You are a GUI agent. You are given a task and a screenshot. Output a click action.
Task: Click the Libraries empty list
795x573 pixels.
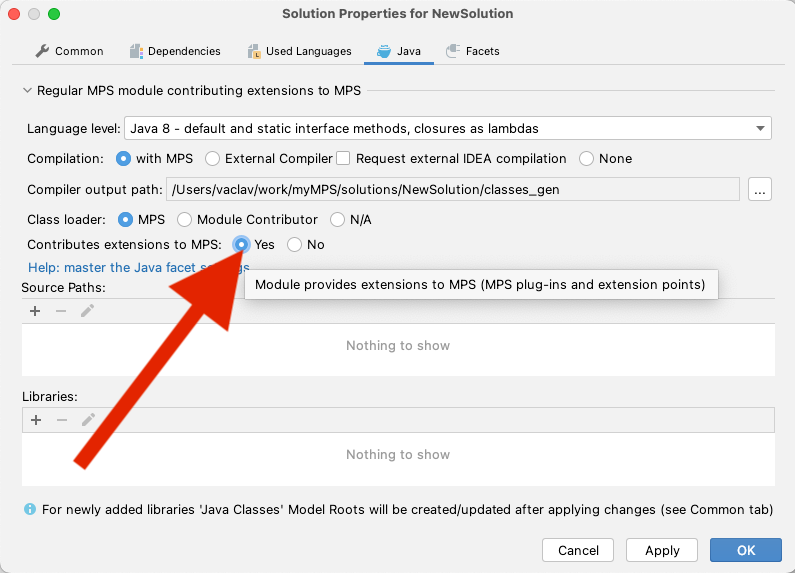coord(398,459)
